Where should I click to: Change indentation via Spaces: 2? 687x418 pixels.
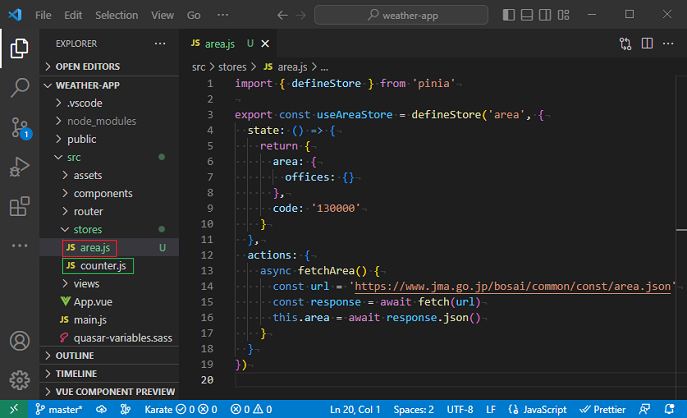414,409
